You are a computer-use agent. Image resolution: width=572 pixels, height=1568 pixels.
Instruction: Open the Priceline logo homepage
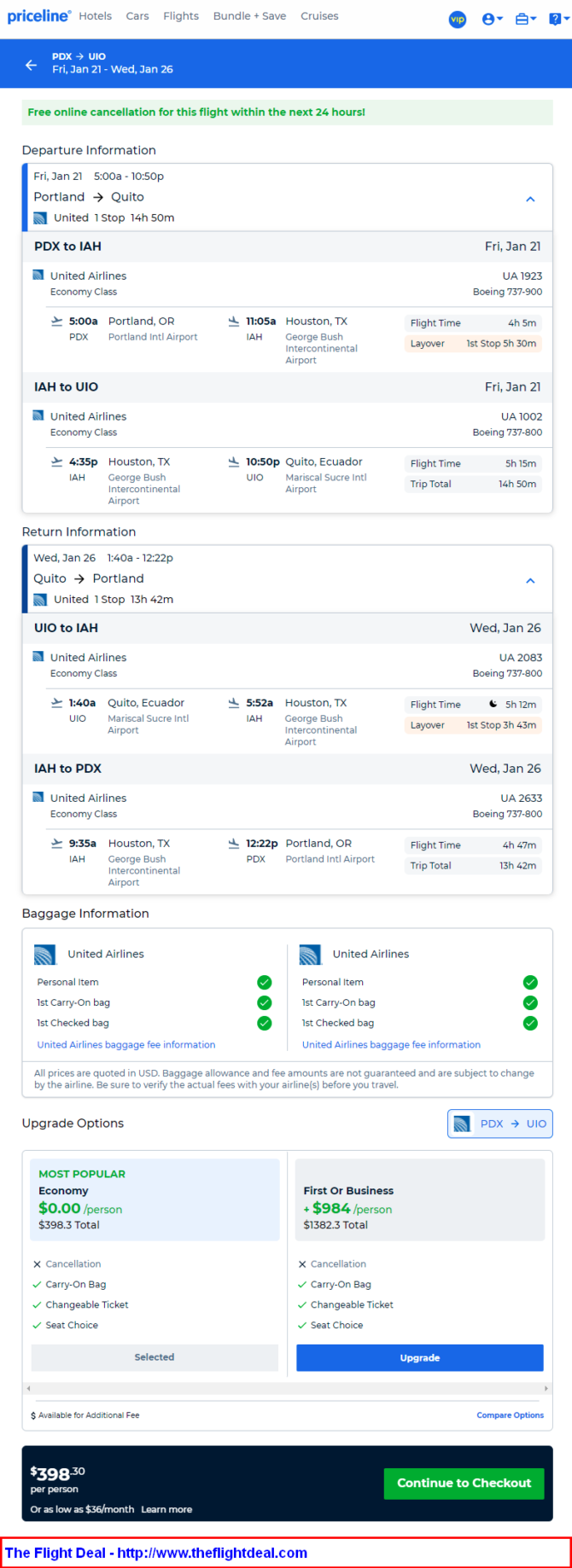pos(39,16)
